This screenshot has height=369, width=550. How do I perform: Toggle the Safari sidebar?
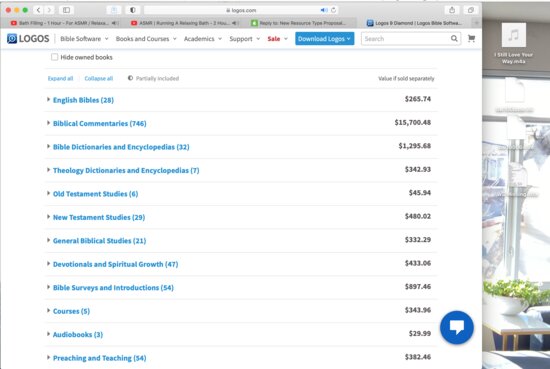coord(66,10)
